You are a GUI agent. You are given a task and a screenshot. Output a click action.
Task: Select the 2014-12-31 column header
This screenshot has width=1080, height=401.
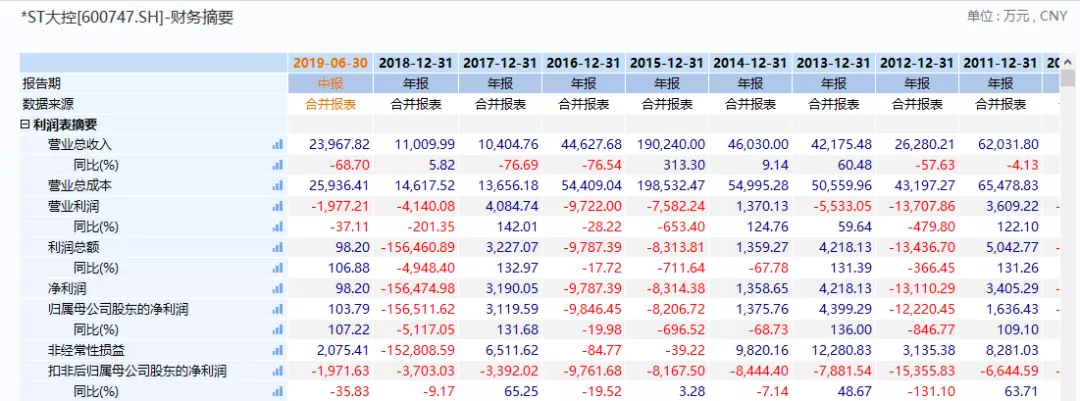[x=751, y=63]
